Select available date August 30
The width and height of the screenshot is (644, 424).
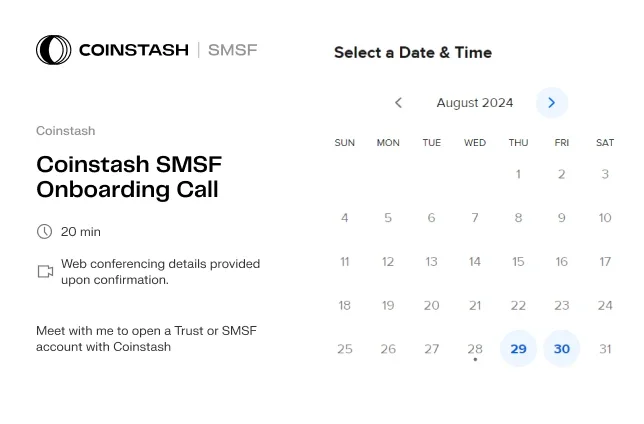(x=561, y=349)
